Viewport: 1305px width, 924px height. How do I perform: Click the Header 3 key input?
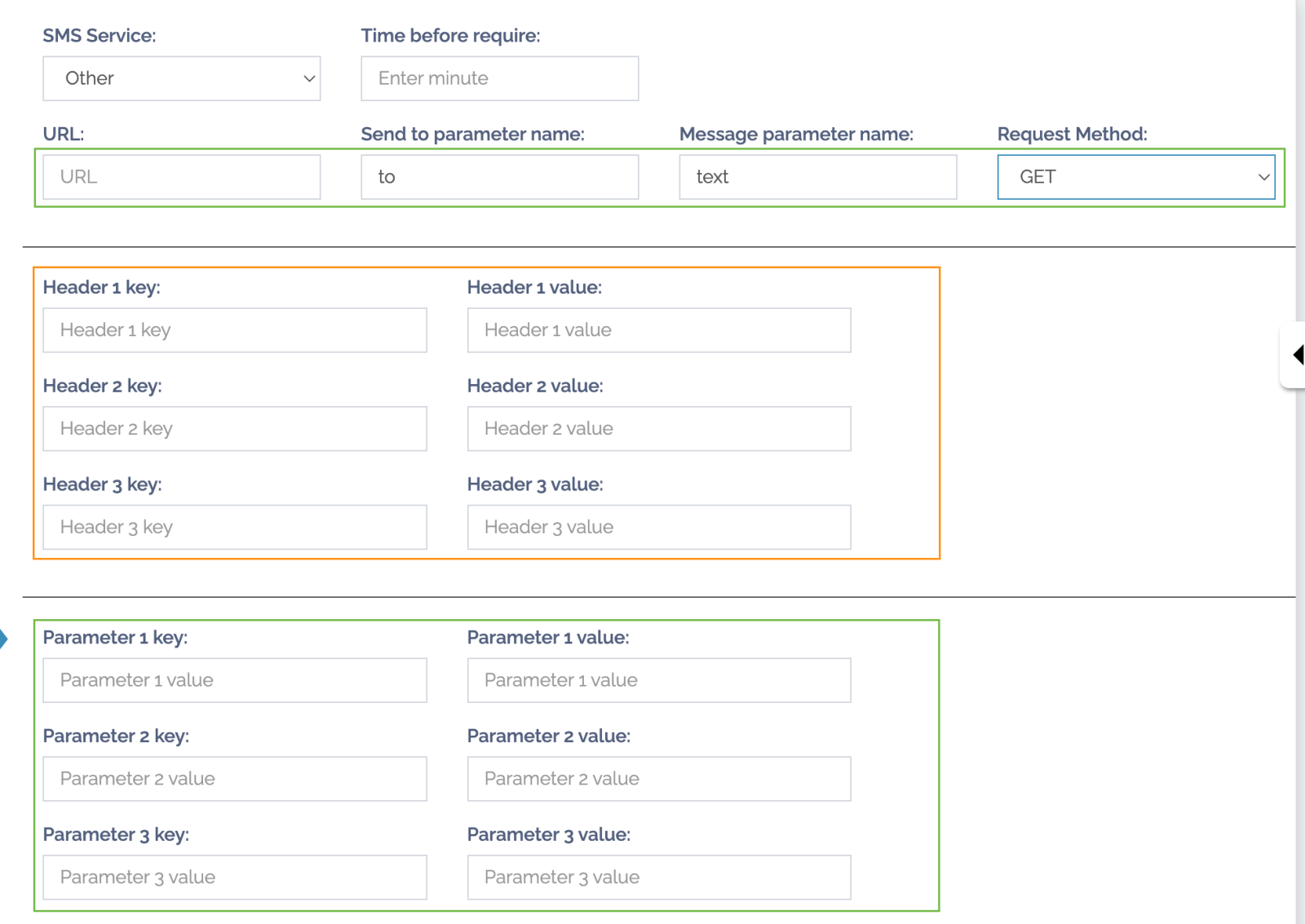(234, 528)
